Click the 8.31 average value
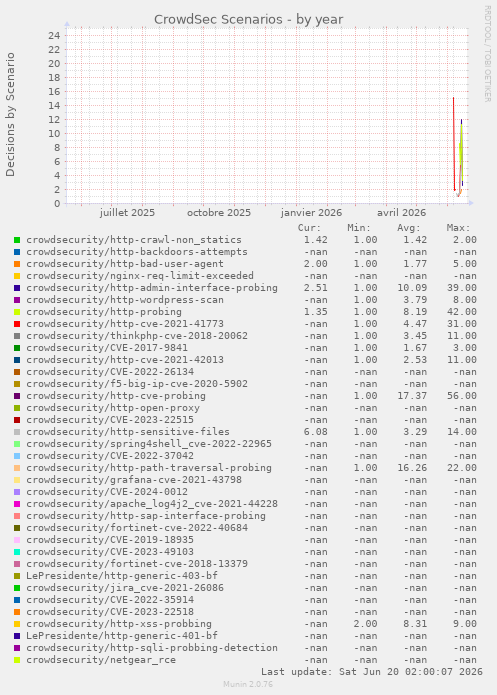This screenshot has height=695, width=497. click(415, 624)
